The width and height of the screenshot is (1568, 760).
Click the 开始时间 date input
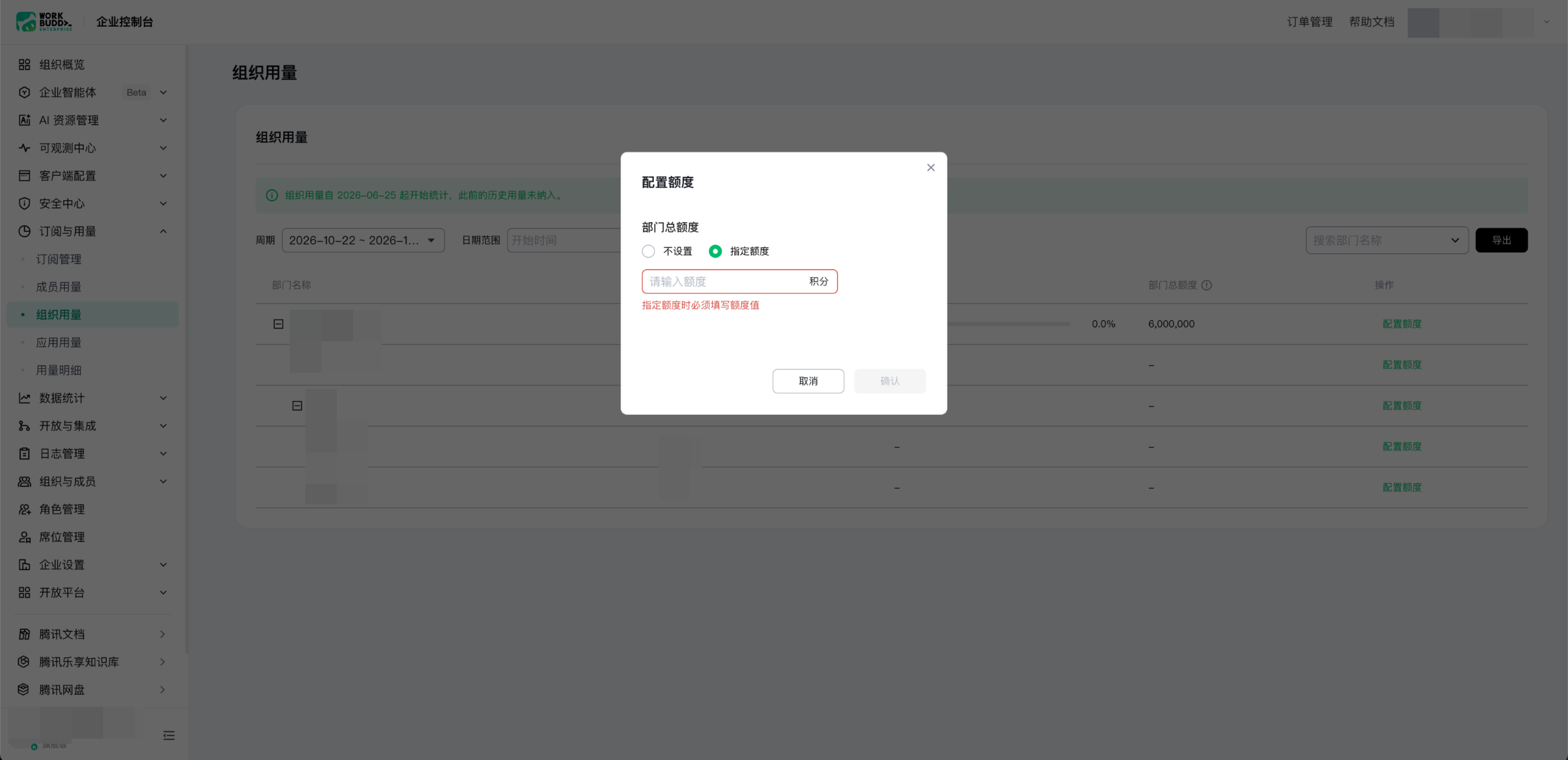[x=563, y=241]
